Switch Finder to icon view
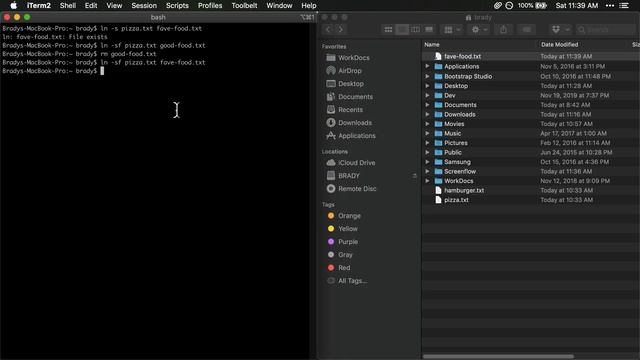This screenshot has height=360, width=640. 388,29
